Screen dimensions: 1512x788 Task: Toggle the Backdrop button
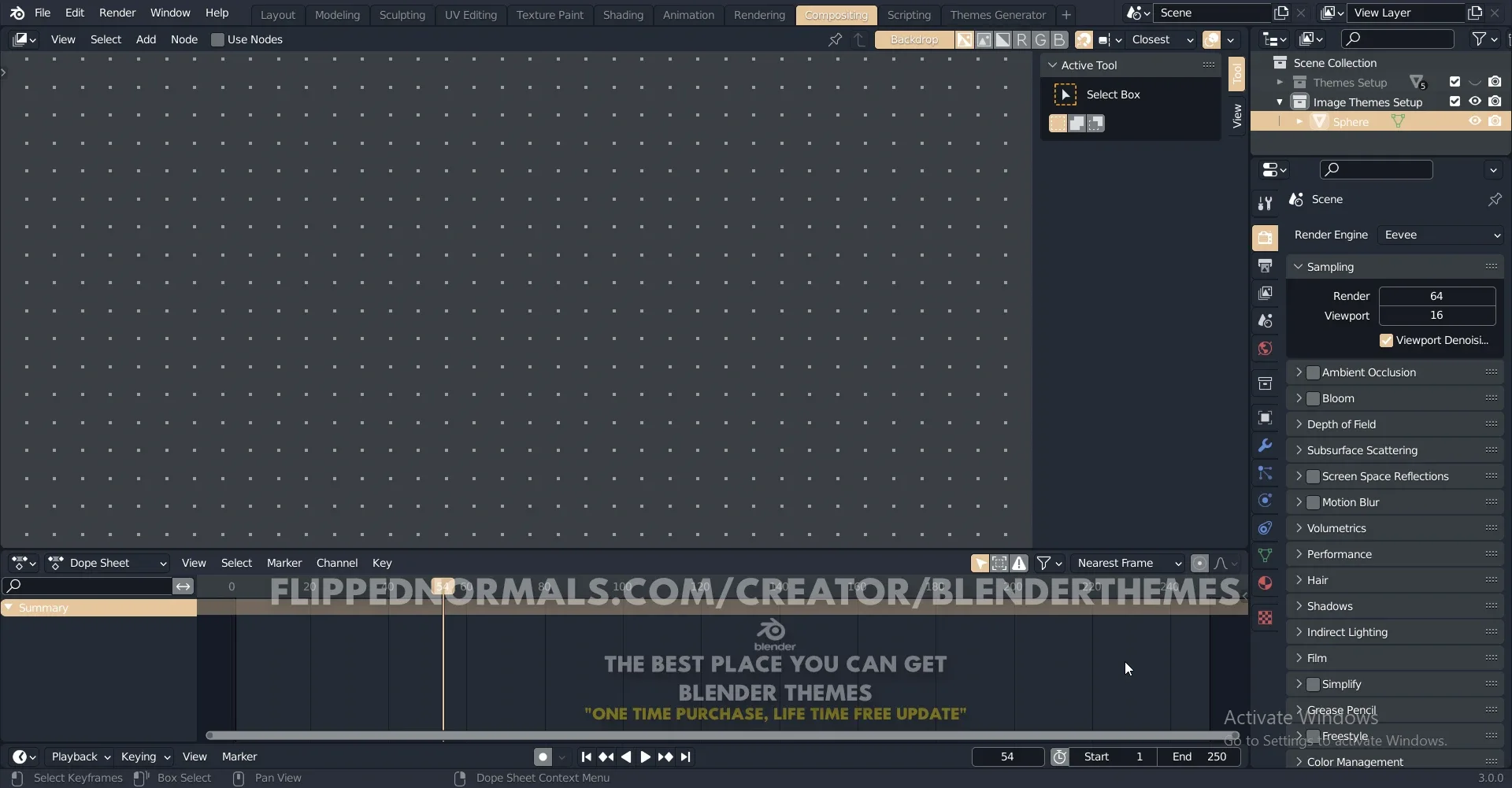coord(914,39)
